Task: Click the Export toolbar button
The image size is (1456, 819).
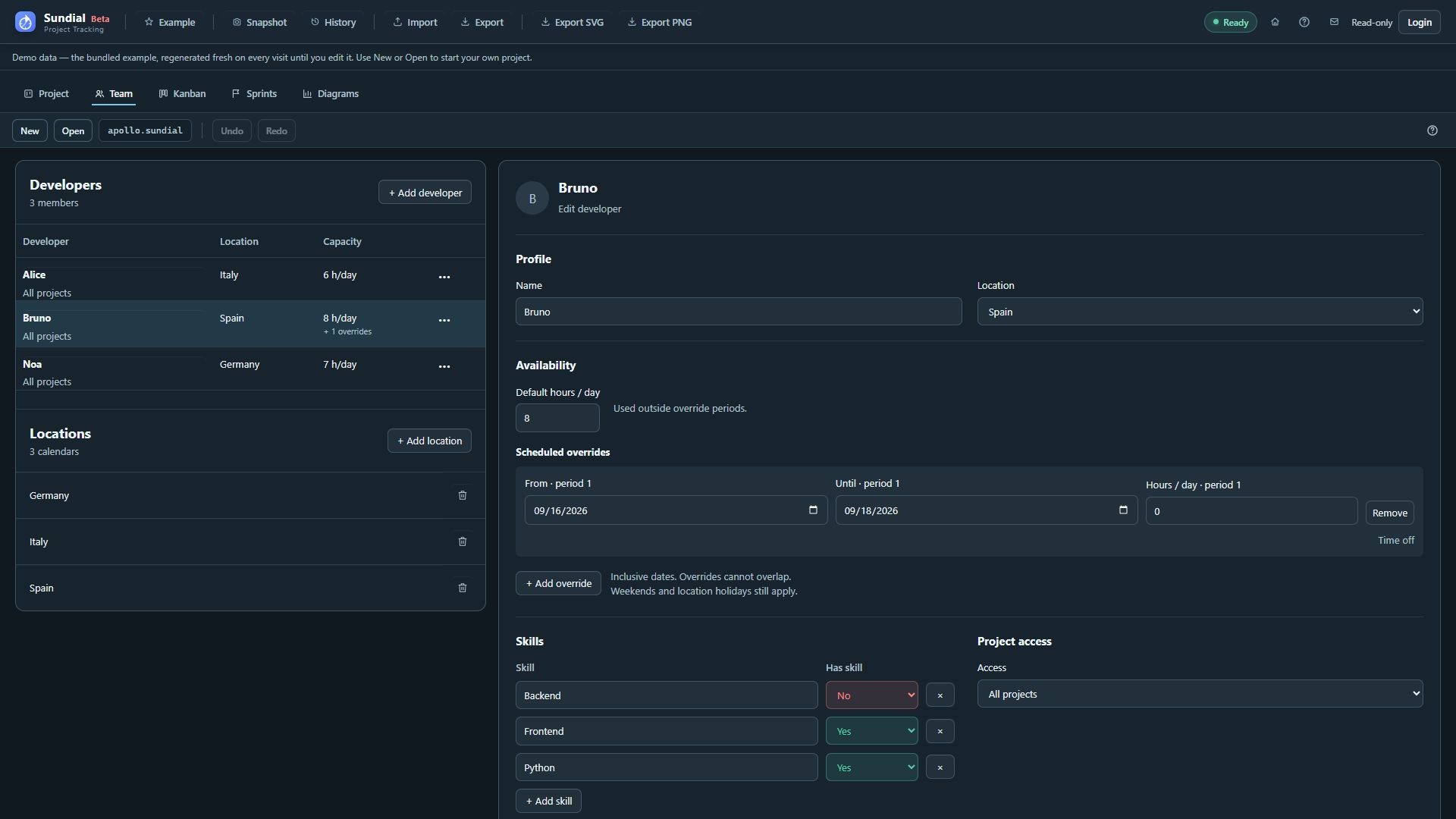Action: point(482,22)
